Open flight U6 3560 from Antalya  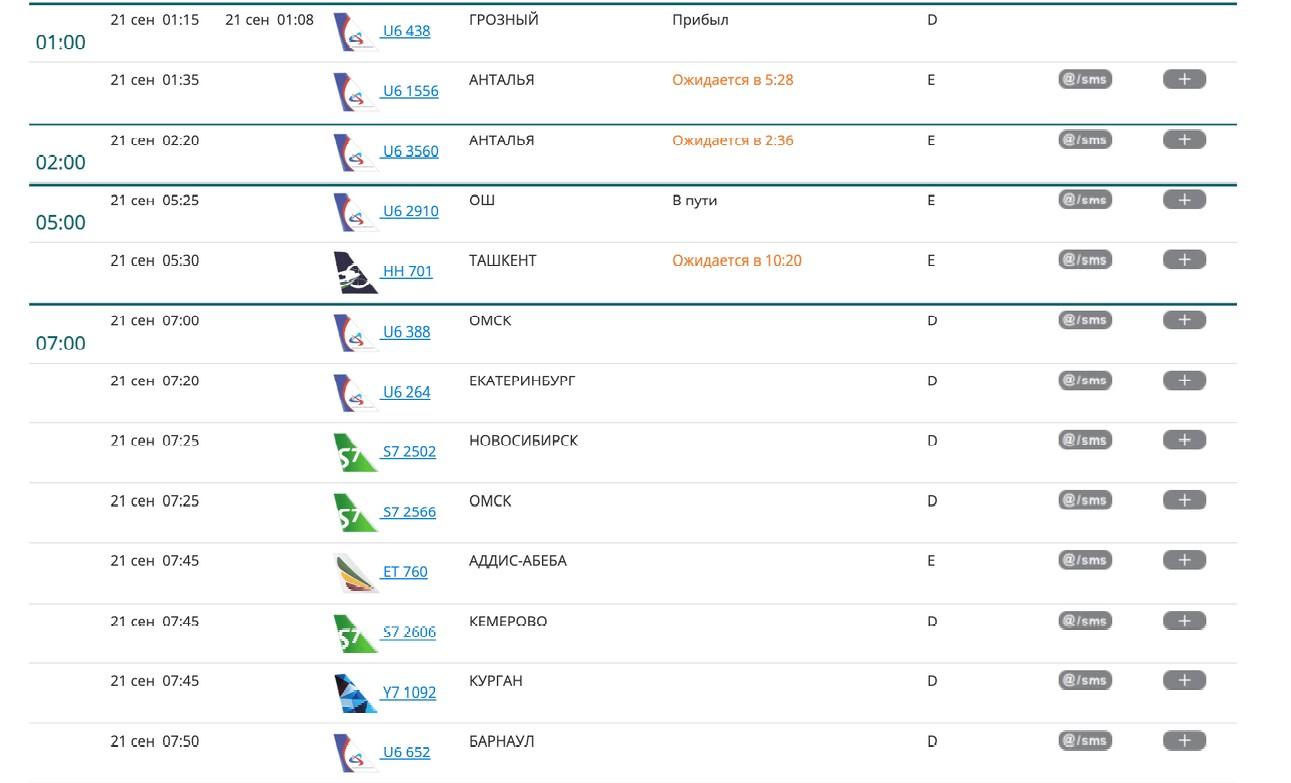point(410,151)
